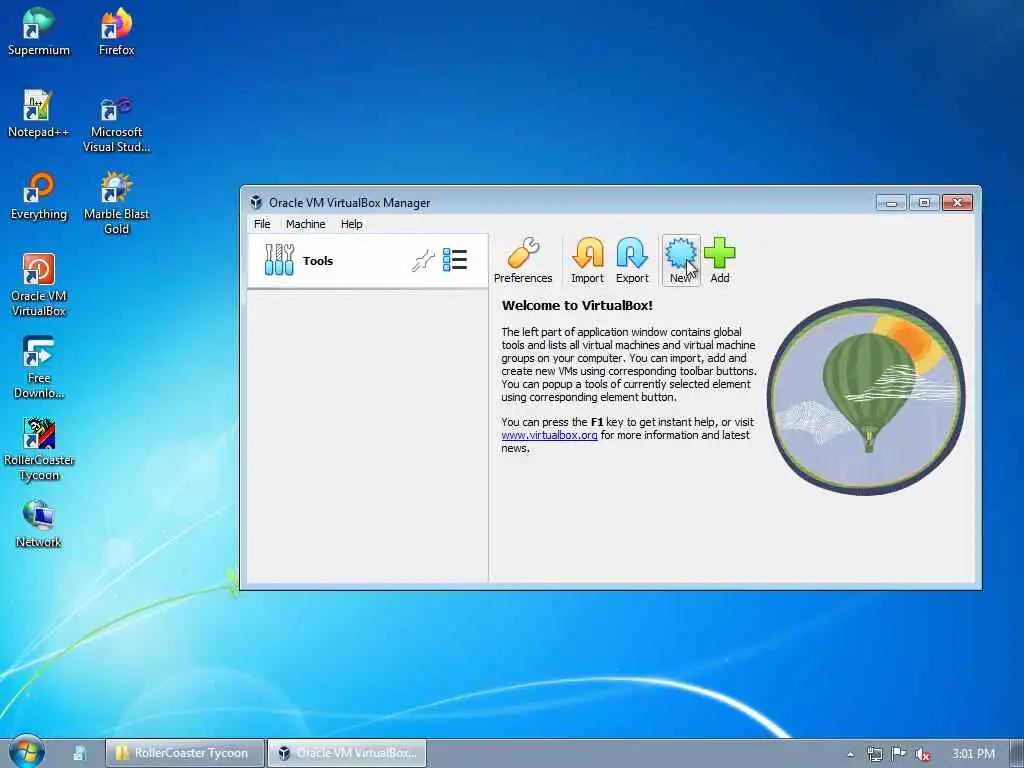Screen dimensions: 1024x768
Task: Switch to RollerCoaster Tycoon taskbar button
Action: 185,753
